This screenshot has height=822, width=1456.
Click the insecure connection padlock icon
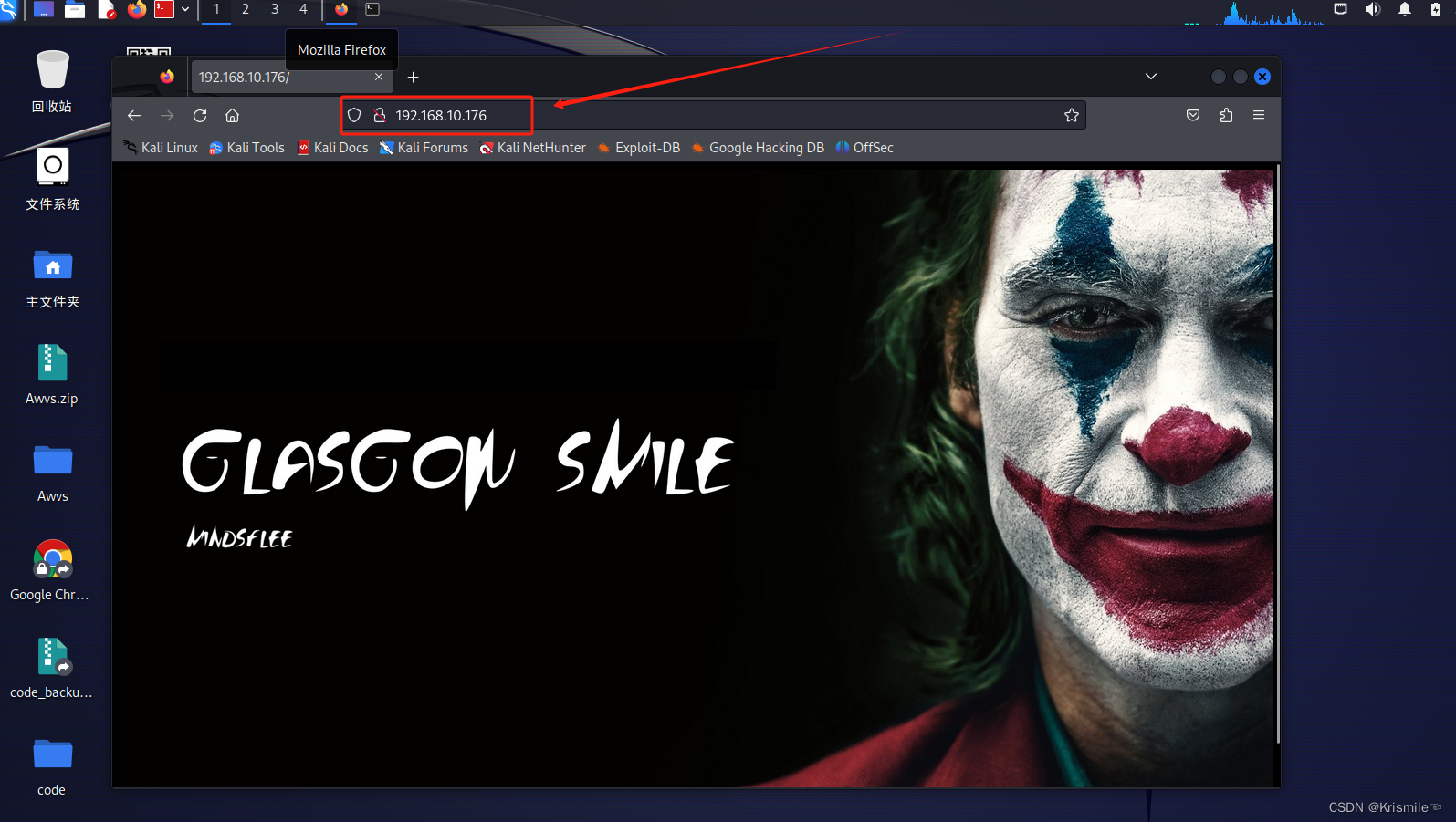[380, 115]
